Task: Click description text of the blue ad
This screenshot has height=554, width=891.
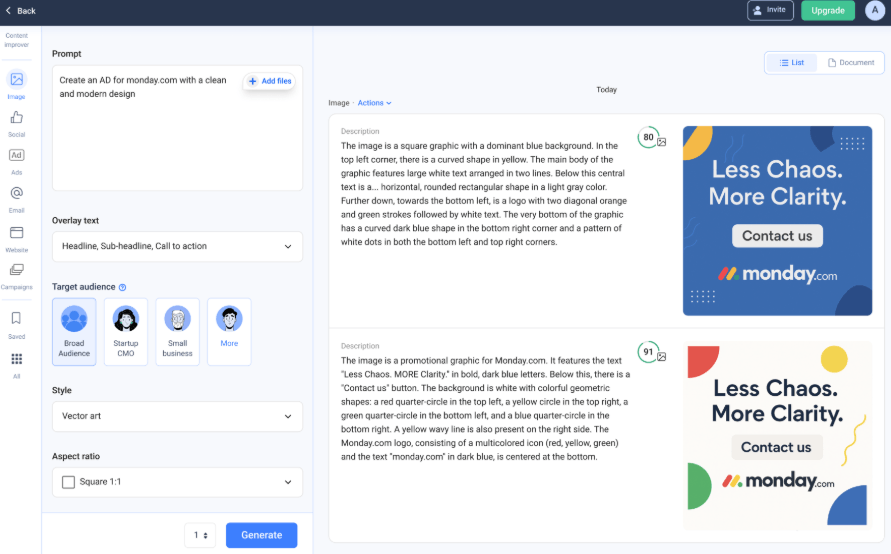Action: click(x=484, y=194)
